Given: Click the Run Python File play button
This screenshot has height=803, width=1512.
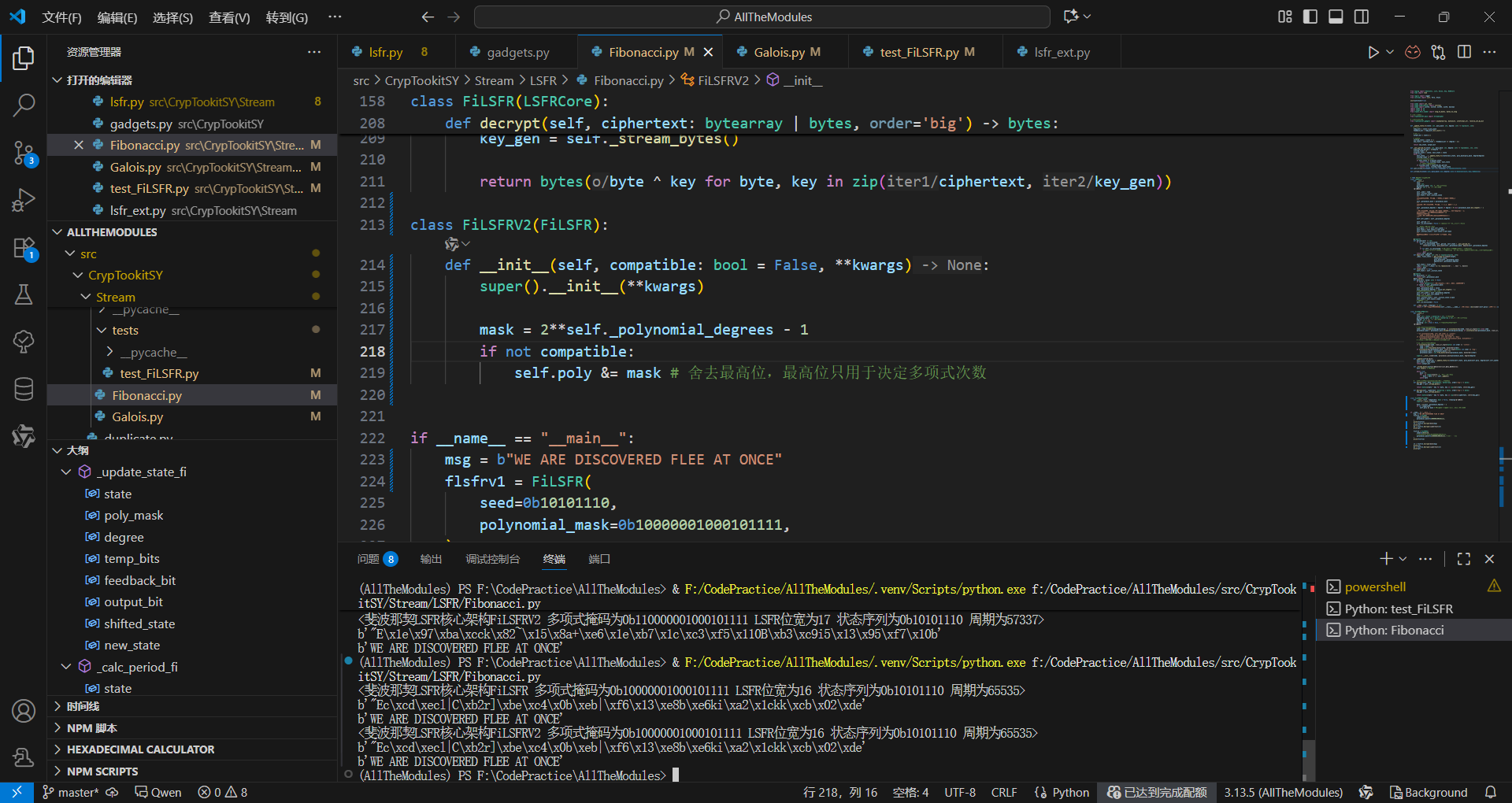Looking at the screenshot, I should tap(1373, 52).
